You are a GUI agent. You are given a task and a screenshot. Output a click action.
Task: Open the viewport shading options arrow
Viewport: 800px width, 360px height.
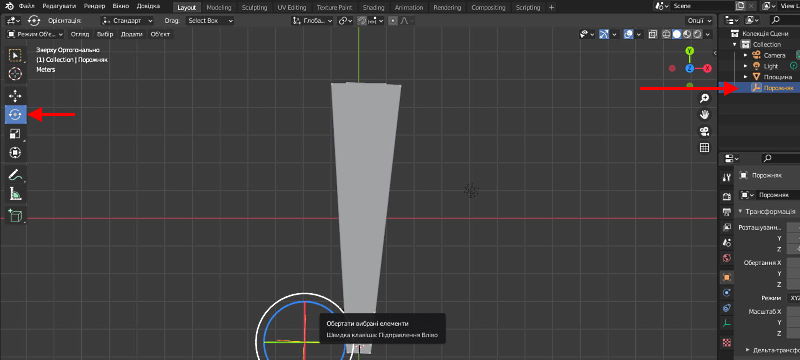[x=708, y=34]
